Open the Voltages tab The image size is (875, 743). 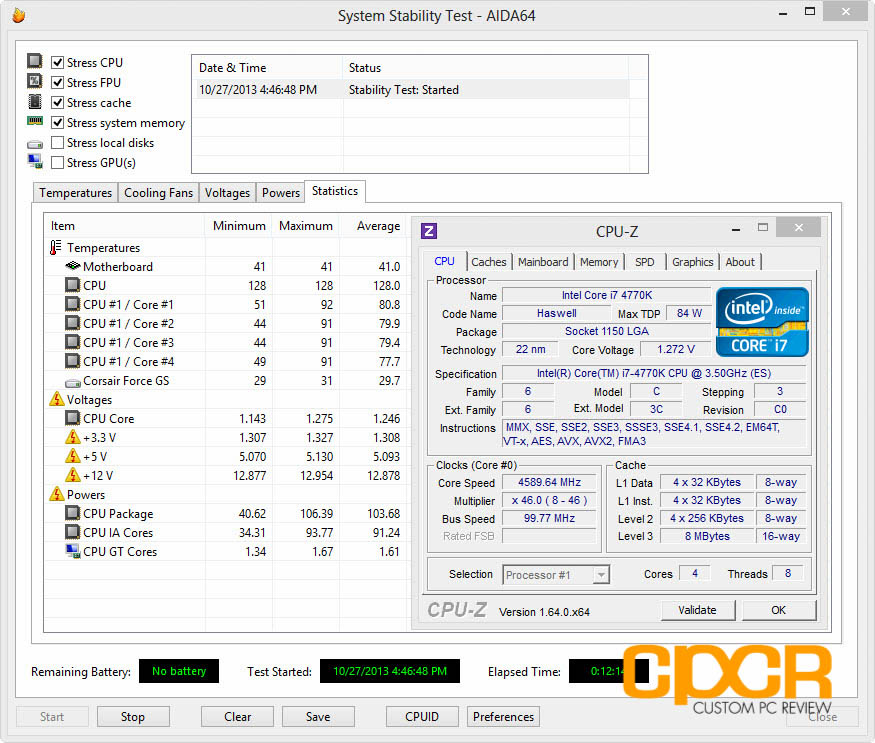coord(227,193)
